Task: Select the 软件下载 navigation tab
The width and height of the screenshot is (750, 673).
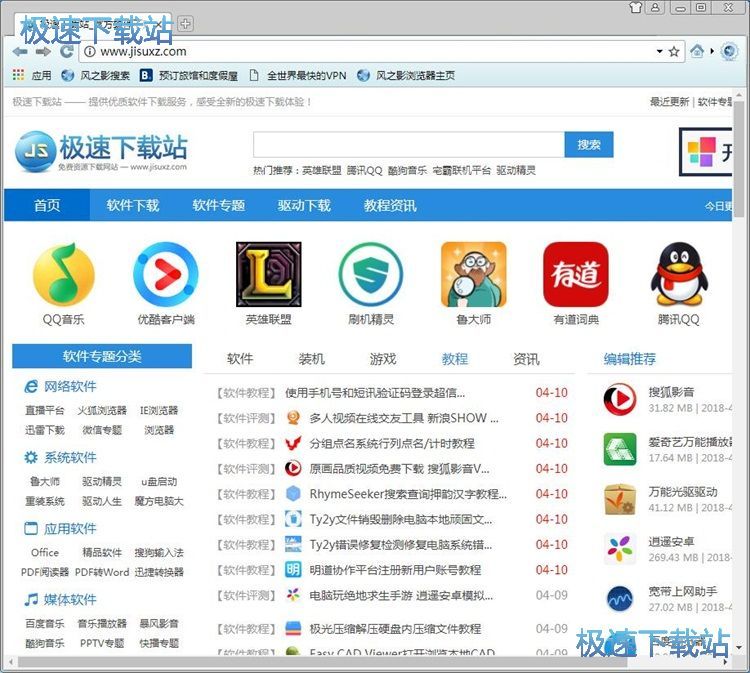Action: [x=132, y=205]
